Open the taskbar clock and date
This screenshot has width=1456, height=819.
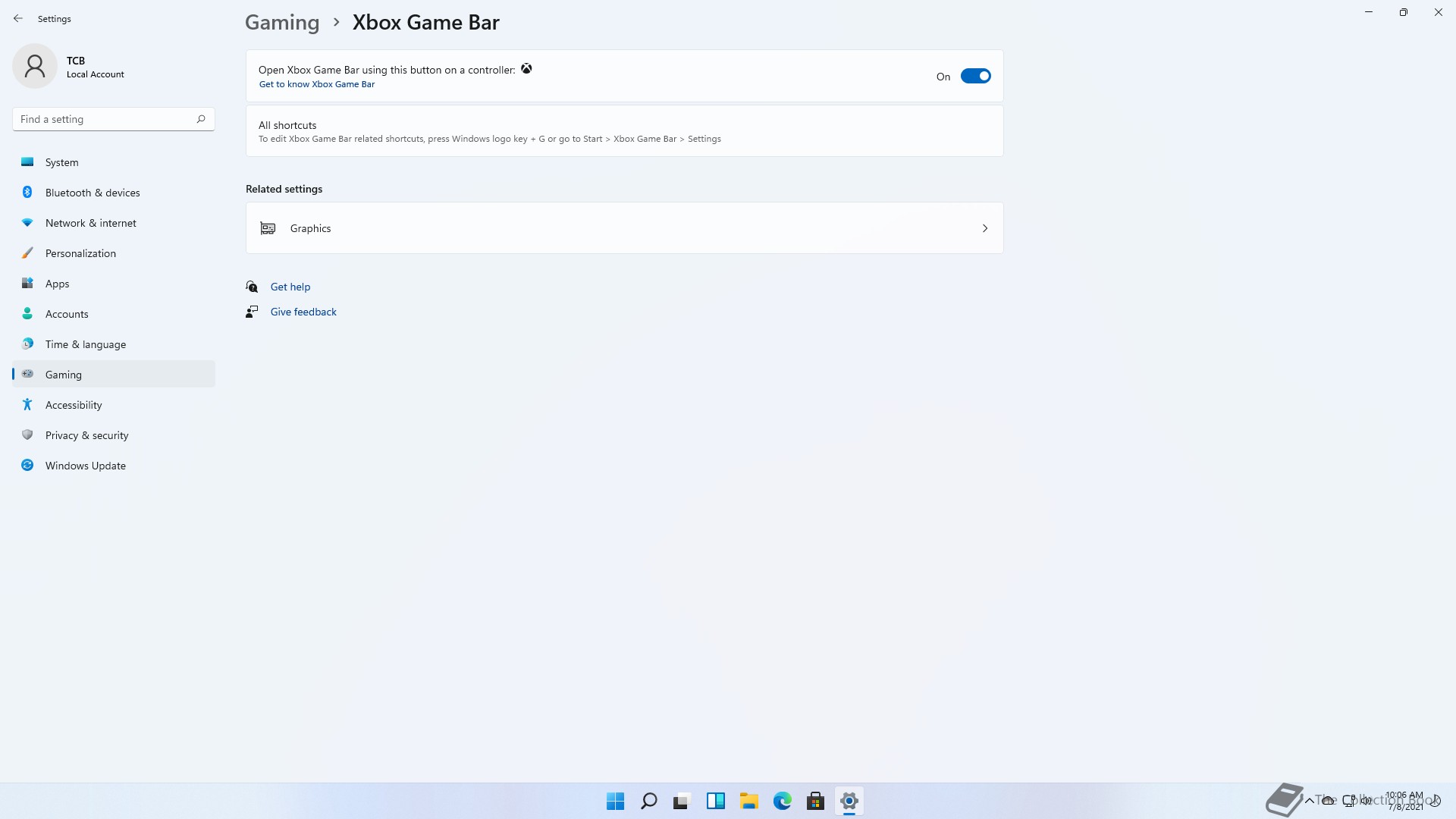click(x=1404, y=801)
